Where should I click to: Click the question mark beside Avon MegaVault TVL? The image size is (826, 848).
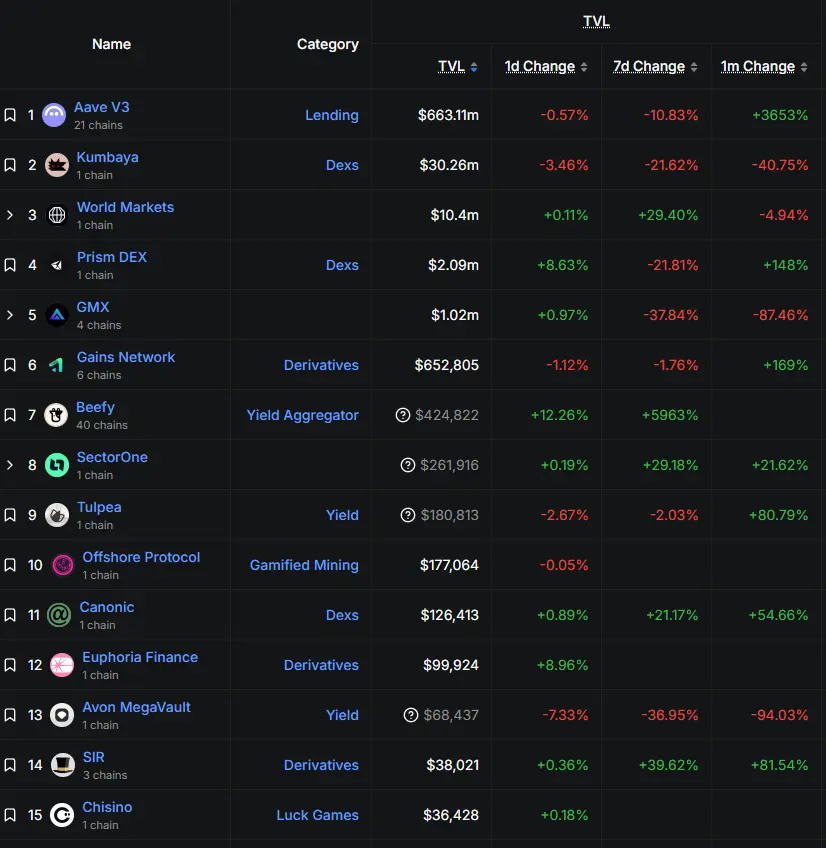tap(411, 715)
